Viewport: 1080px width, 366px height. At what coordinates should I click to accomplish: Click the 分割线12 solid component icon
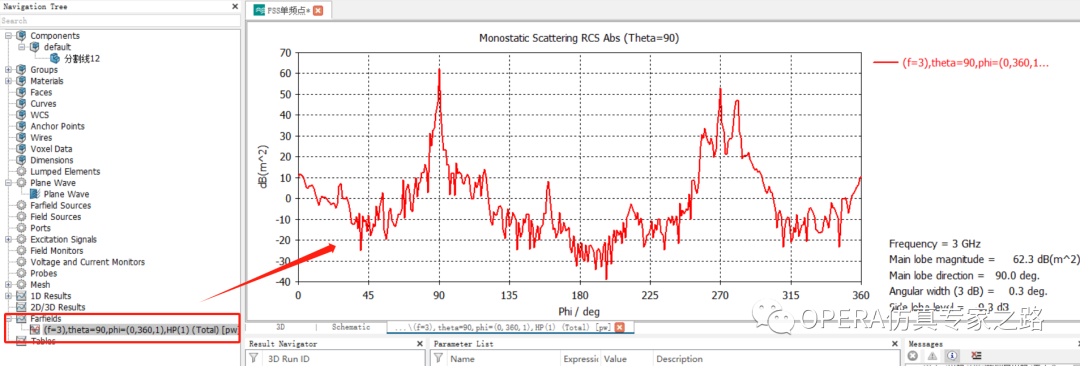coord(55,58)
